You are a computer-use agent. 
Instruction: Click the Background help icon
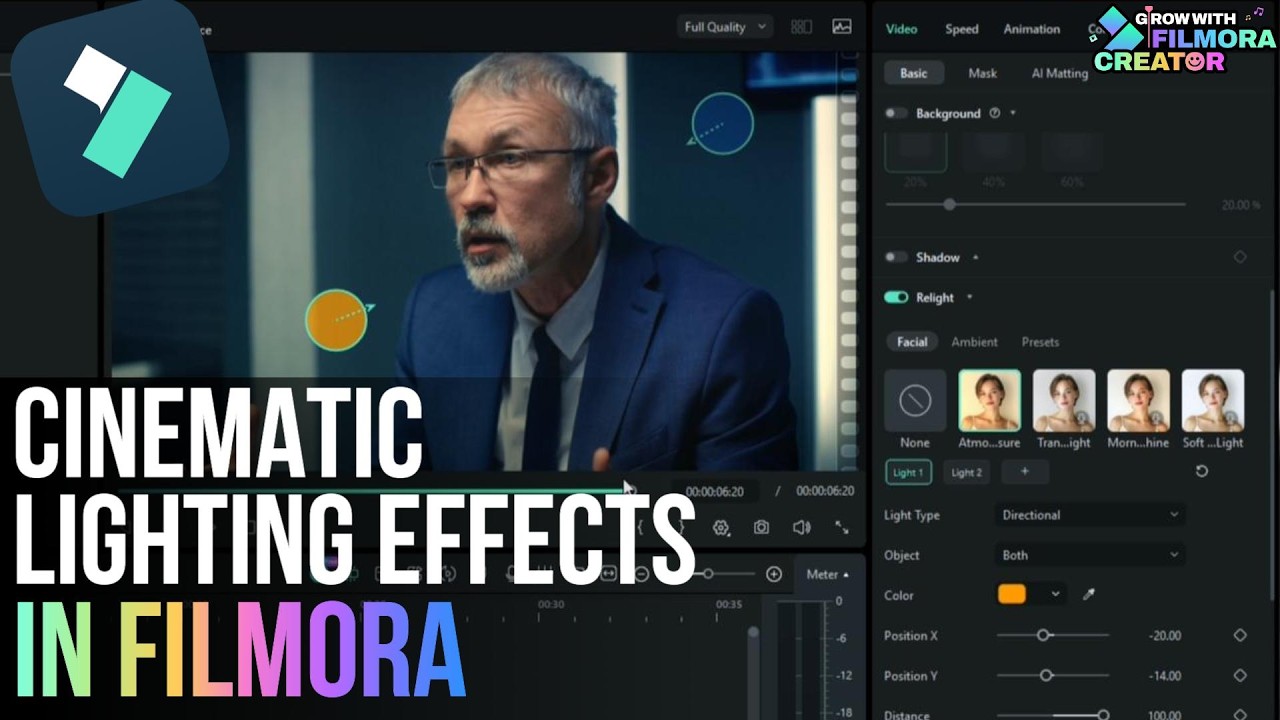coord(994,113)
